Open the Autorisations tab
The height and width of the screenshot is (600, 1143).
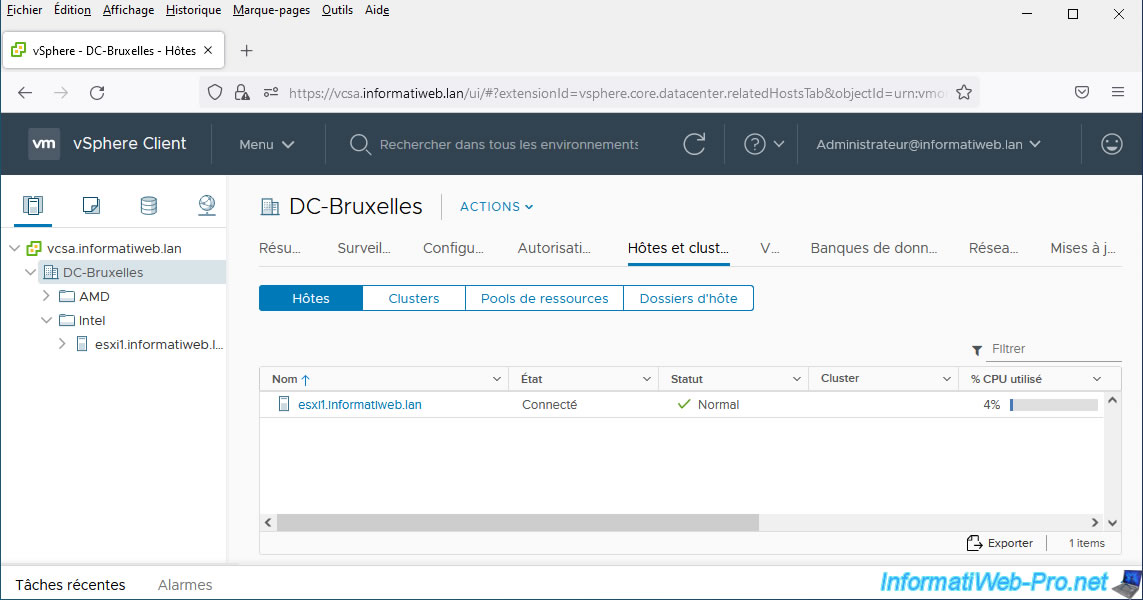pos(554,249)
